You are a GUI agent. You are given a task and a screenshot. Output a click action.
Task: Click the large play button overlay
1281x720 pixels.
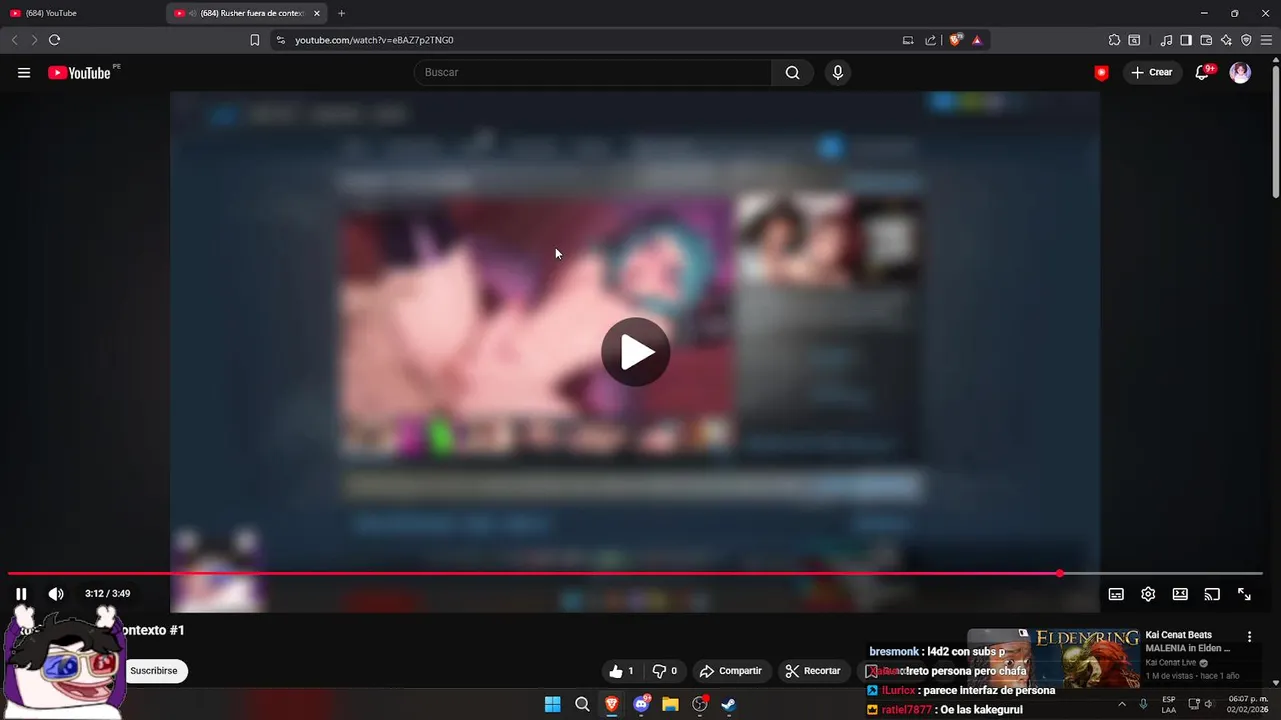(x=636, y=352)
